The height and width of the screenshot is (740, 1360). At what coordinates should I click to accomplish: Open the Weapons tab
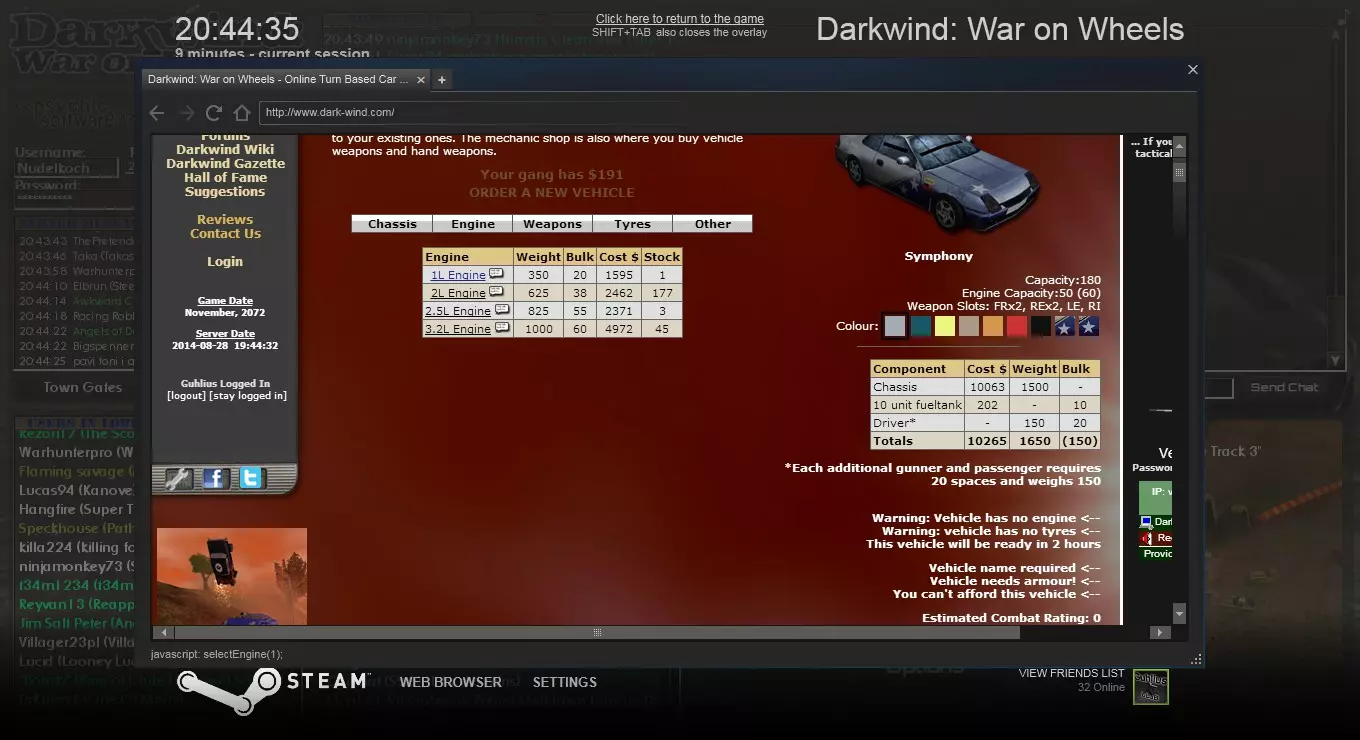pos(552,224)
